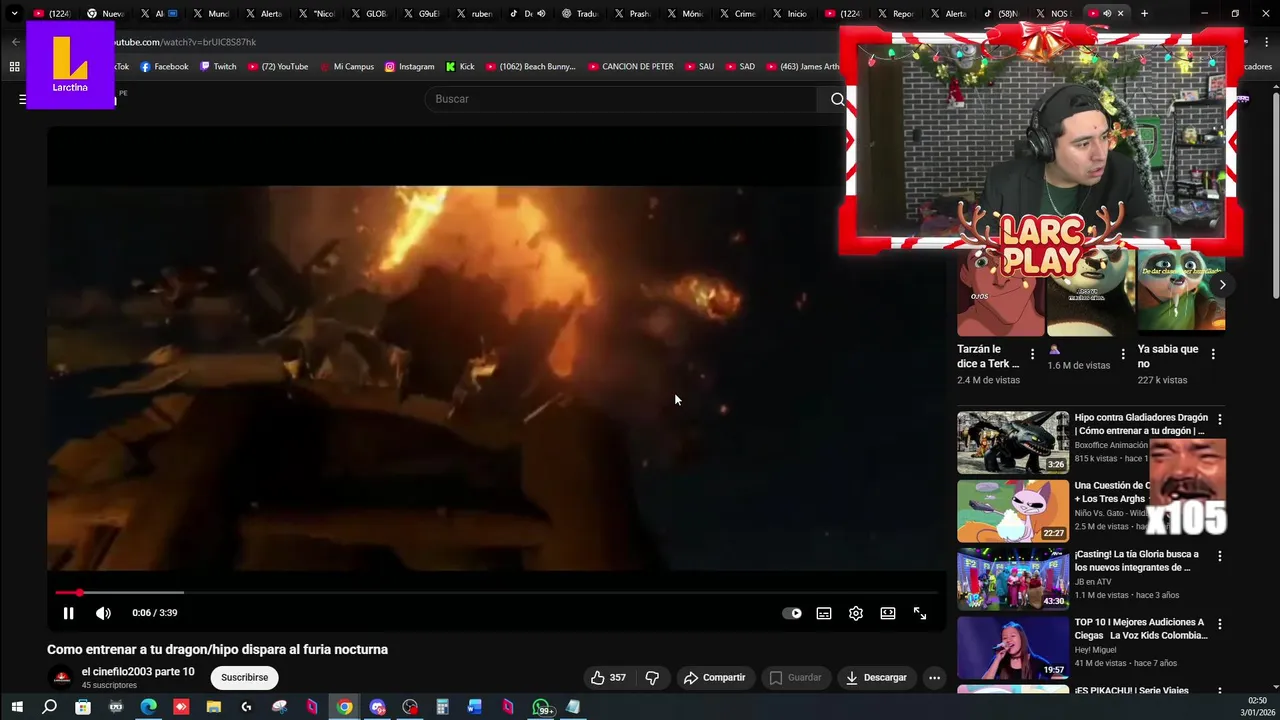Open a new browser tab with plus button

[x=1144, y=13]
